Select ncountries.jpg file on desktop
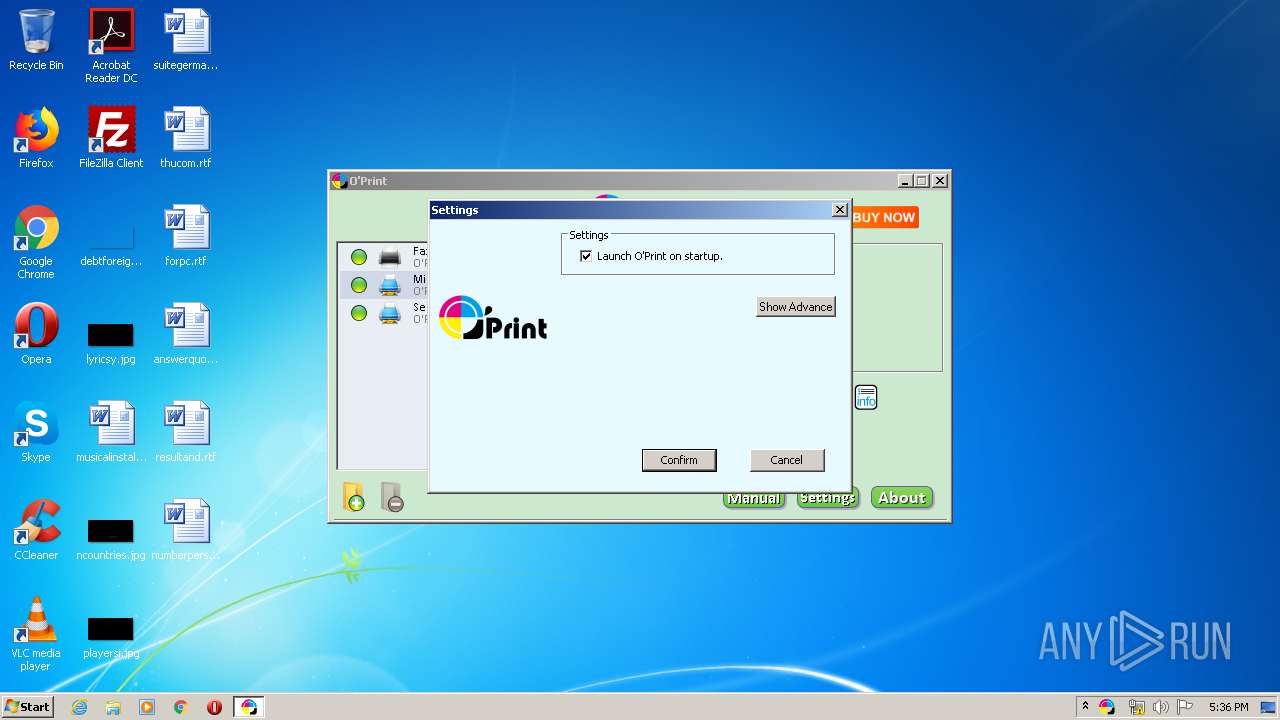1280x720 pixels. (111, 538)
